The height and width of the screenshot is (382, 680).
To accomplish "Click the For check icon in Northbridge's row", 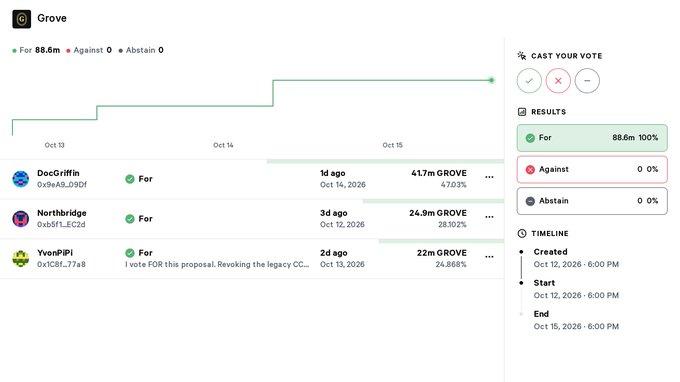I will pos(130,219).
